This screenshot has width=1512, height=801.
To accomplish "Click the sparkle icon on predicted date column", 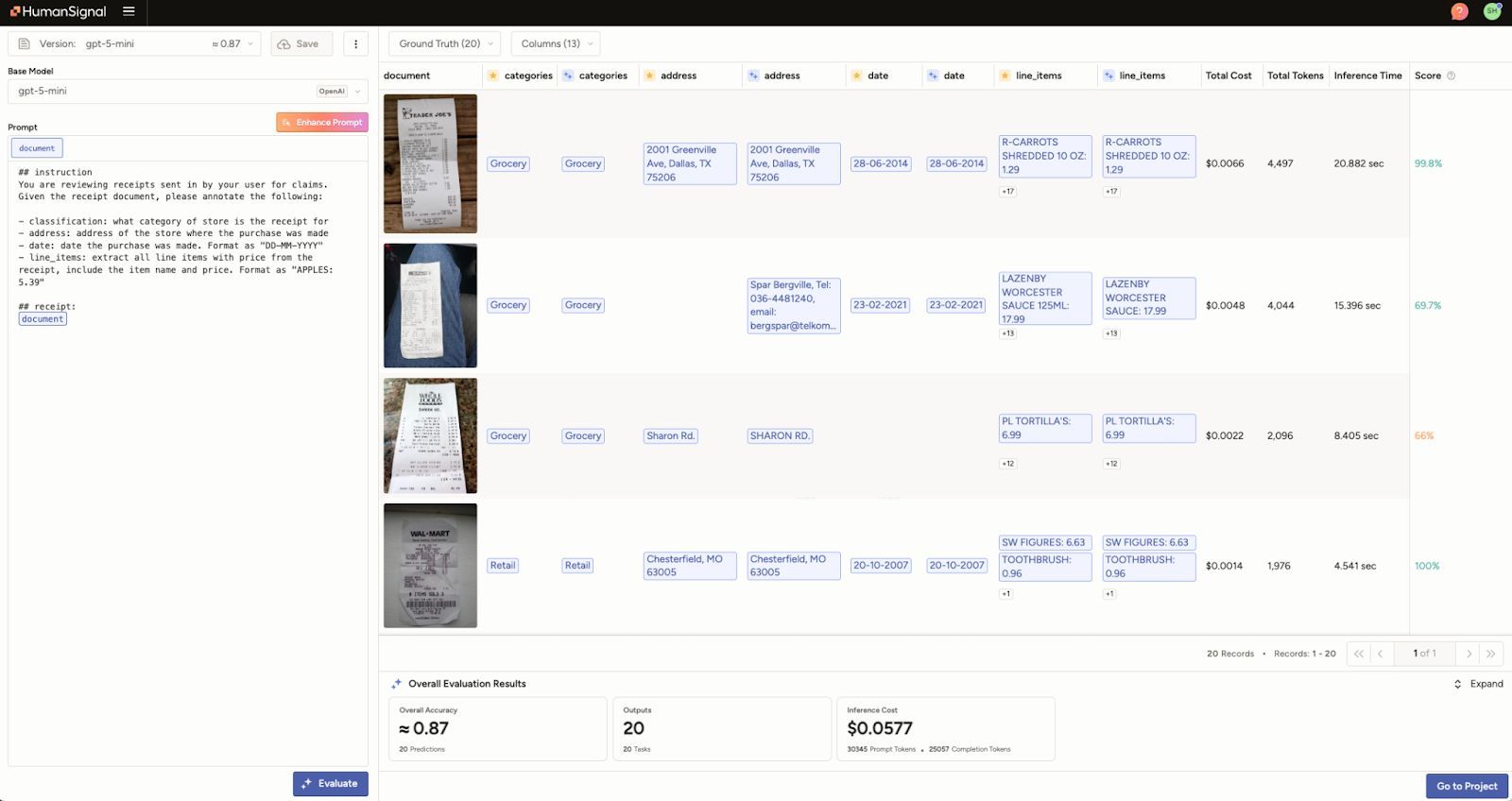I will click(933, 76).
